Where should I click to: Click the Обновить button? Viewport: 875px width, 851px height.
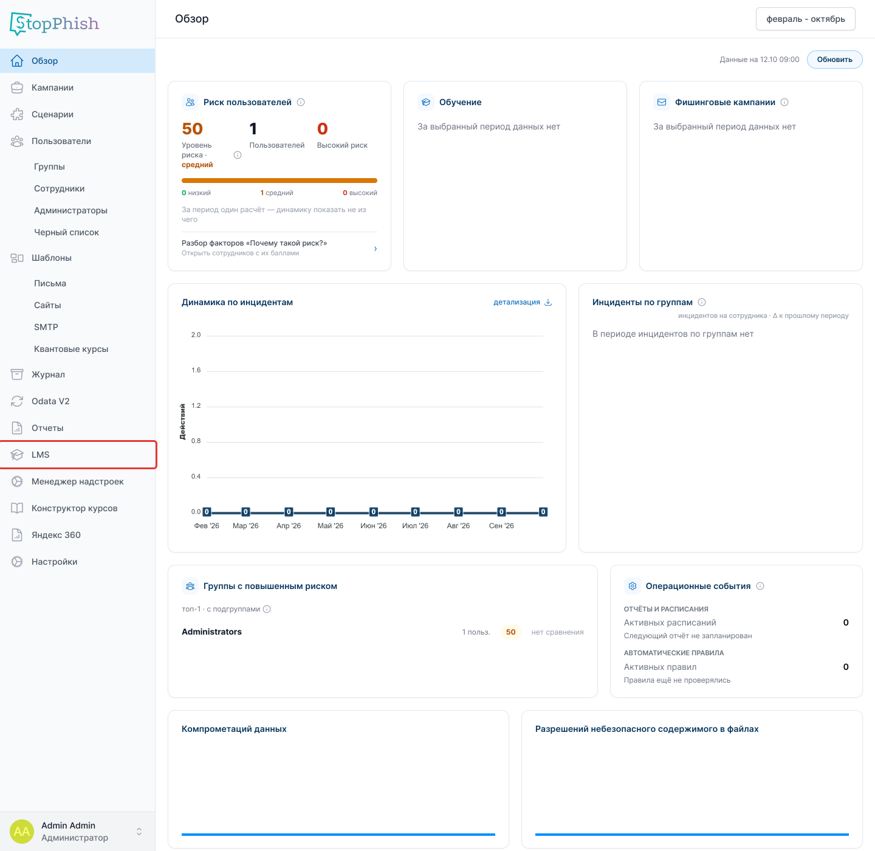[x=834, y=60]
